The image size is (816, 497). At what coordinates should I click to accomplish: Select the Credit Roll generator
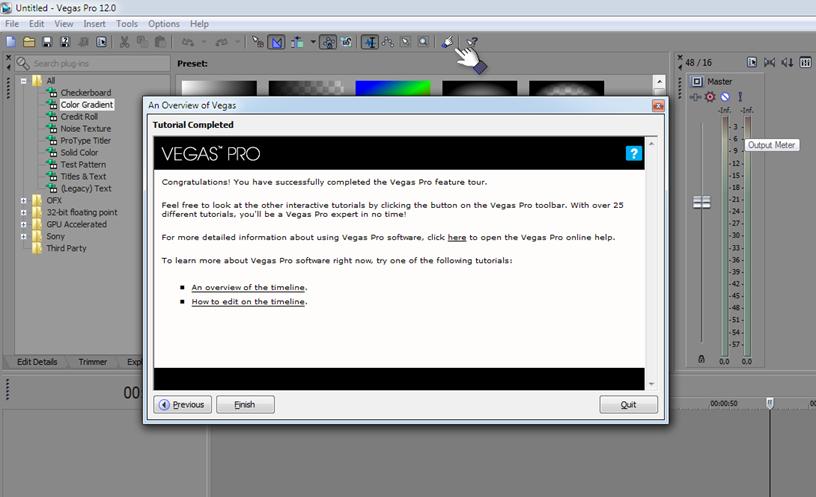(79, 117)
